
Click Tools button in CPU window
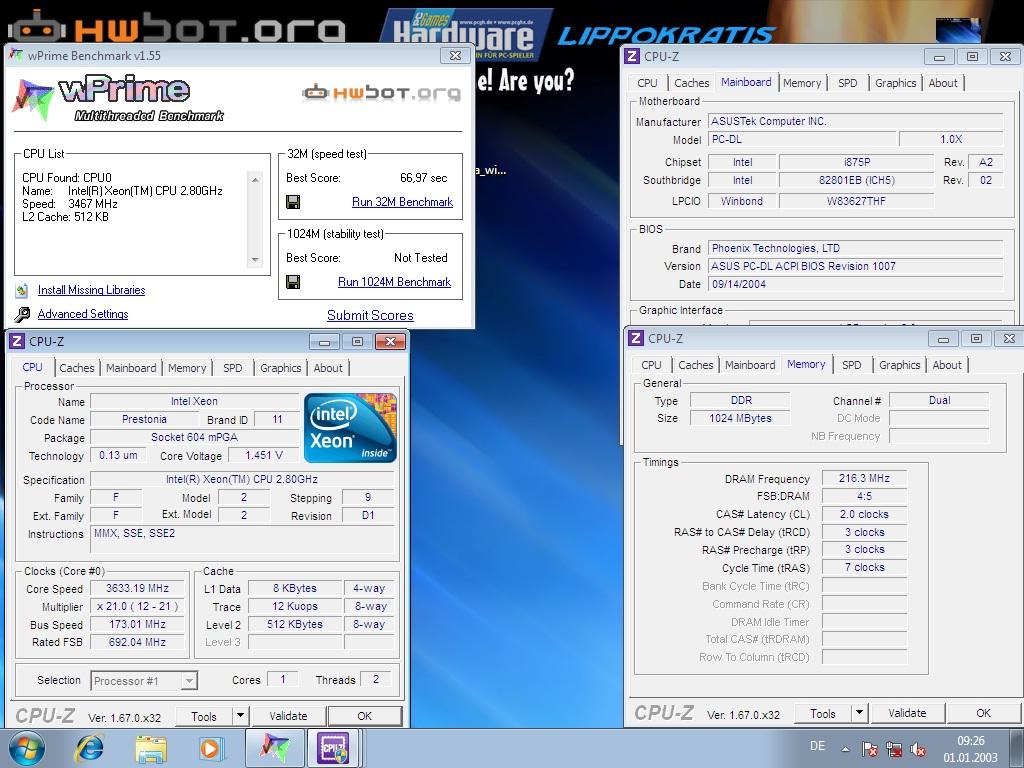(204, 716)
